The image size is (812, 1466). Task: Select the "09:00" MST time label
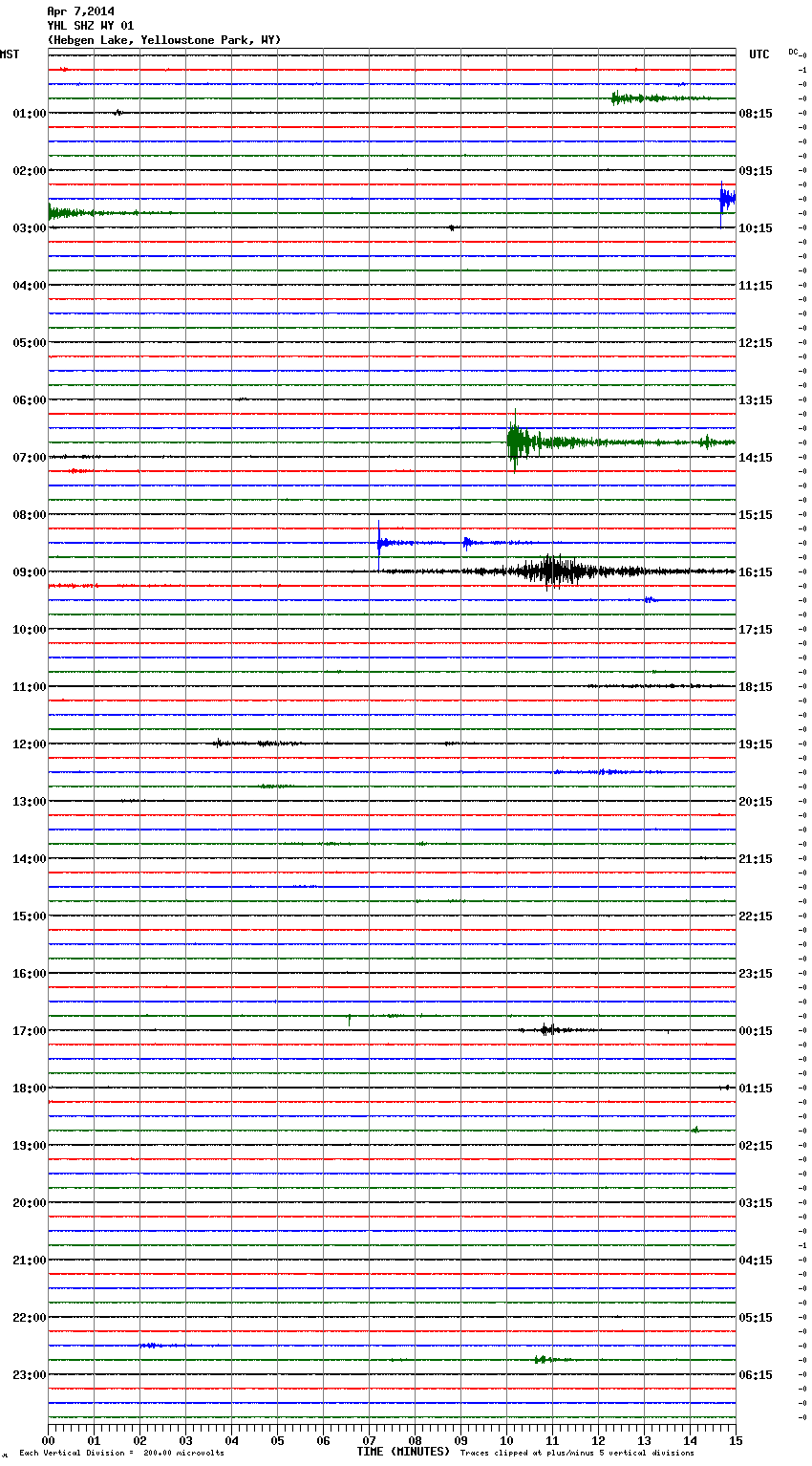pyautogui.click(x=30, y=572)
